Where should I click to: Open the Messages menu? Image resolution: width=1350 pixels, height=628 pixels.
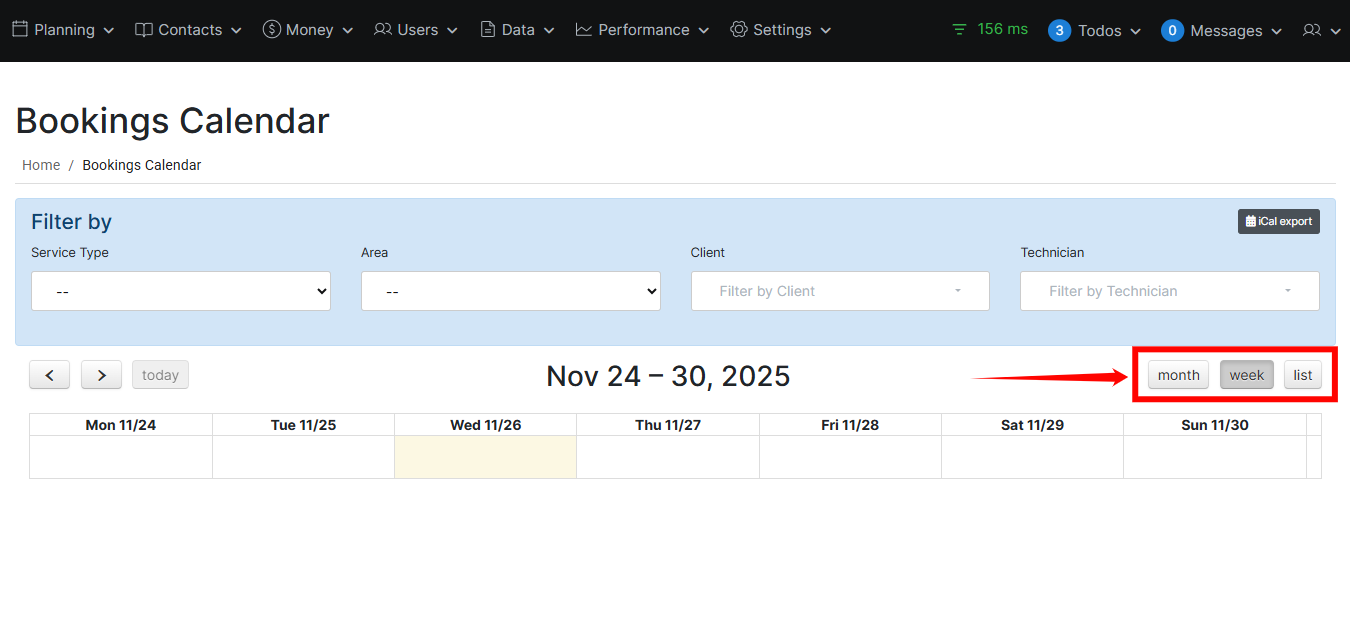(1222, 30)
